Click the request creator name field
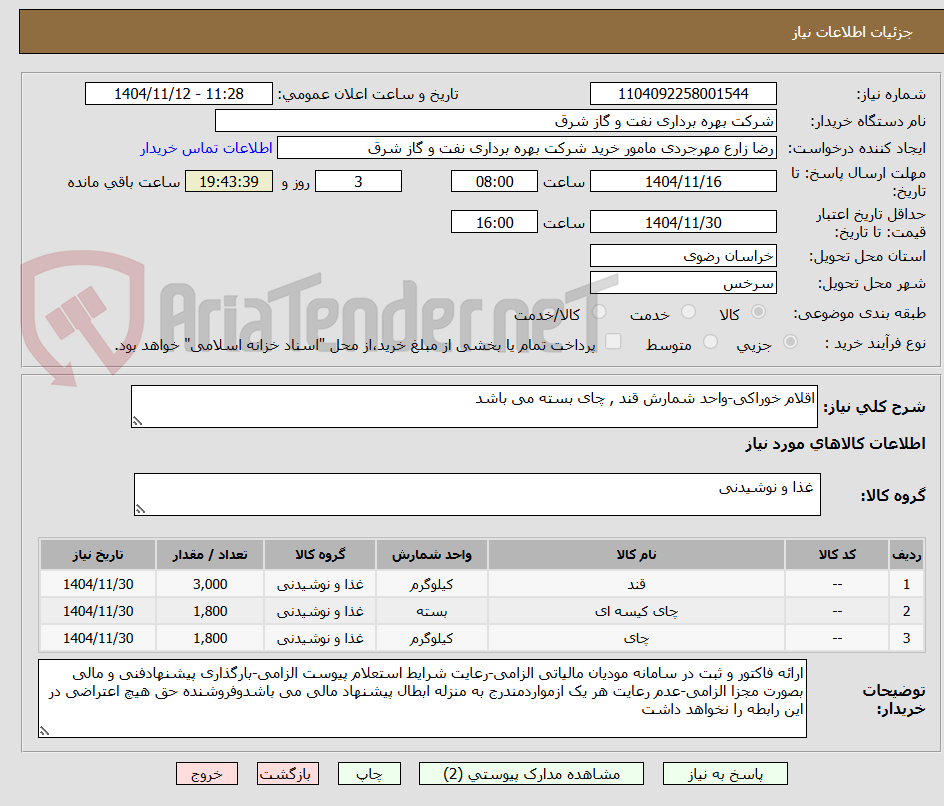The height and width of the screenshot is (806, 944). pyautogui.click(x=527, y=148)
